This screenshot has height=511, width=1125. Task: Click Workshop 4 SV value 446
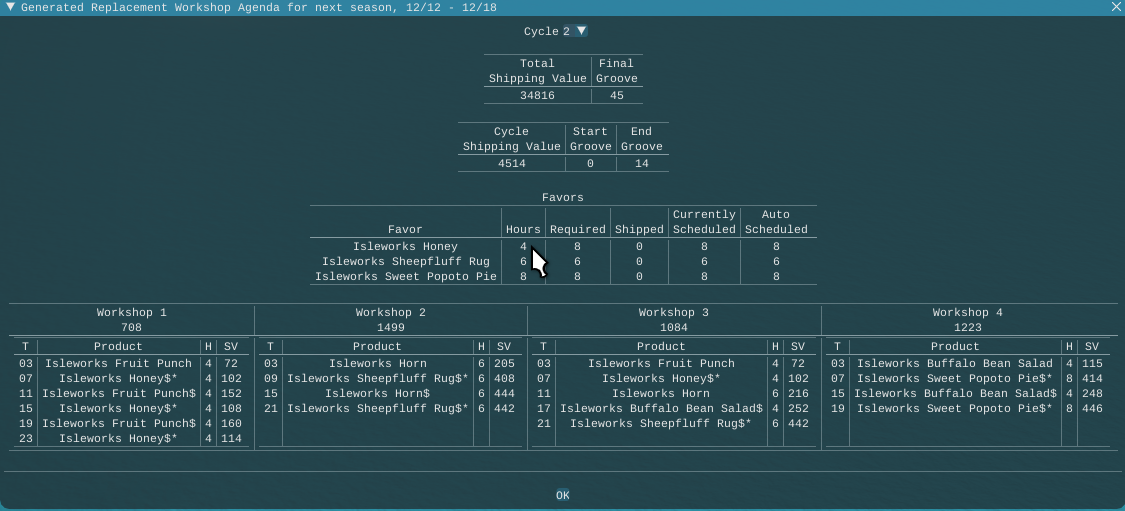tap(1092, 408)
